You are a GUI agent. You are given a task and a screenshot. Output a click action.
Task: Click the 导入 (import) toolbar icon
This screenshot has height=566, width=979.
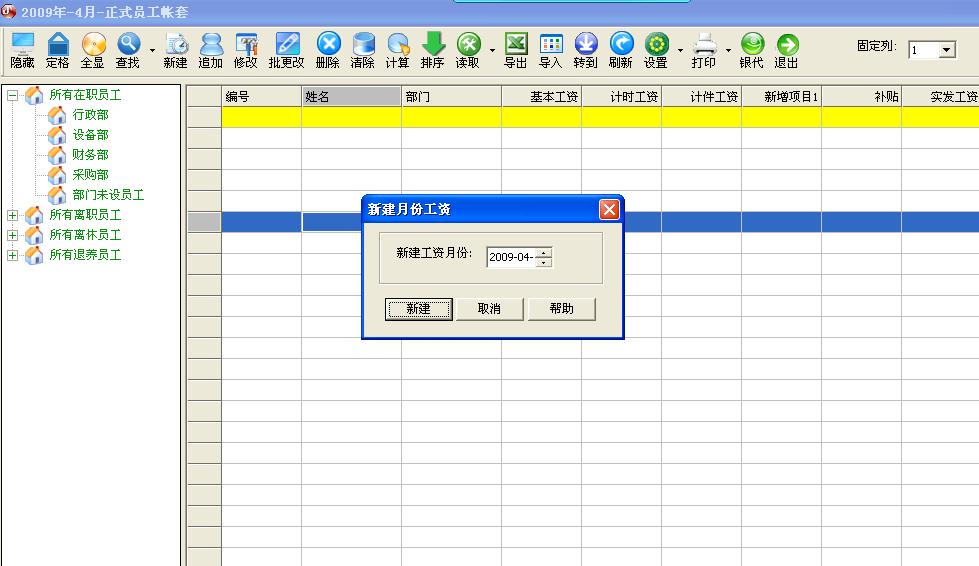point(551,50)
